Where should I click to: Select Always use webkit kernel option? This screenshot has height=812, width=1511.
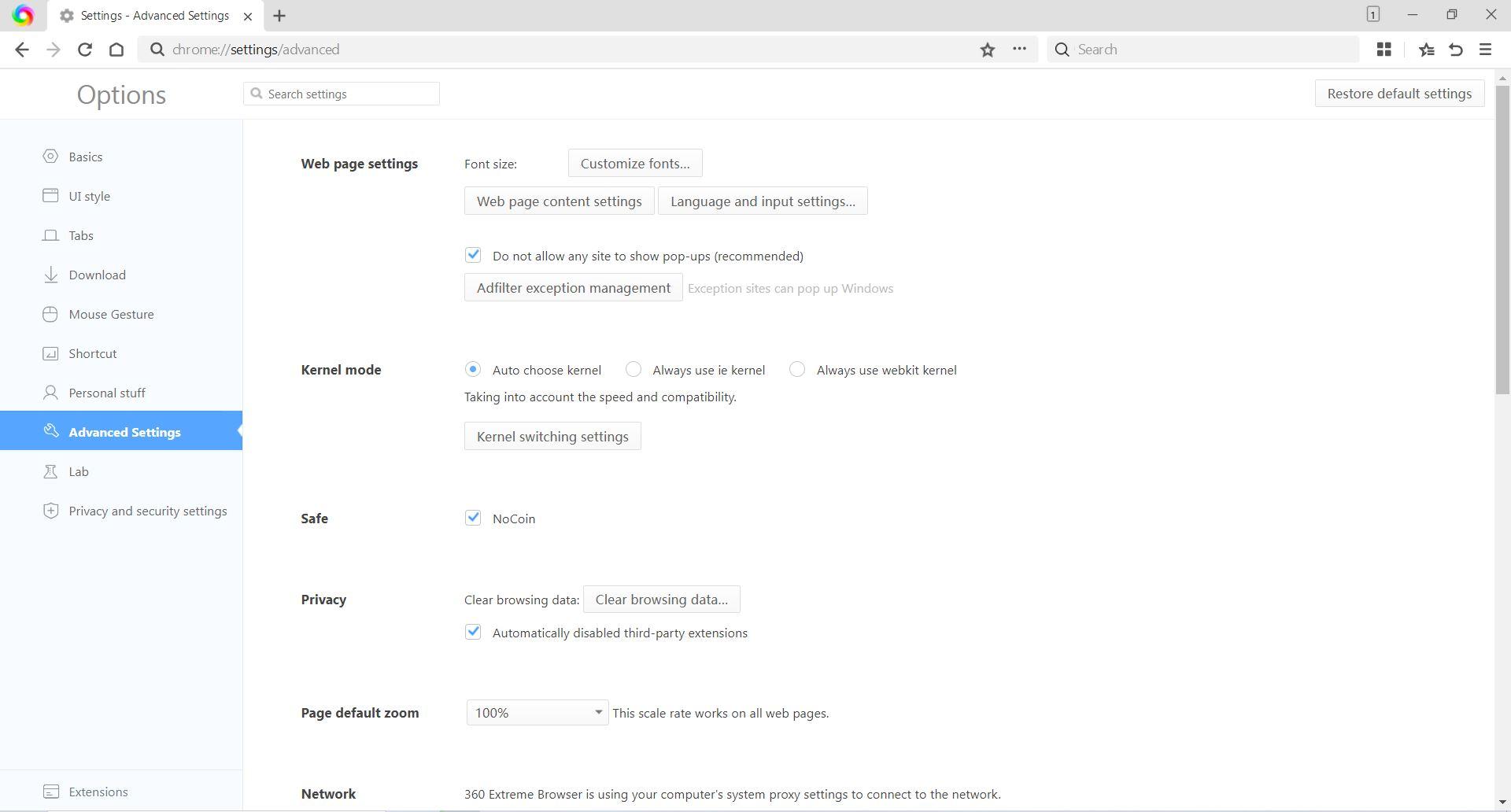[x=797, y=369]
